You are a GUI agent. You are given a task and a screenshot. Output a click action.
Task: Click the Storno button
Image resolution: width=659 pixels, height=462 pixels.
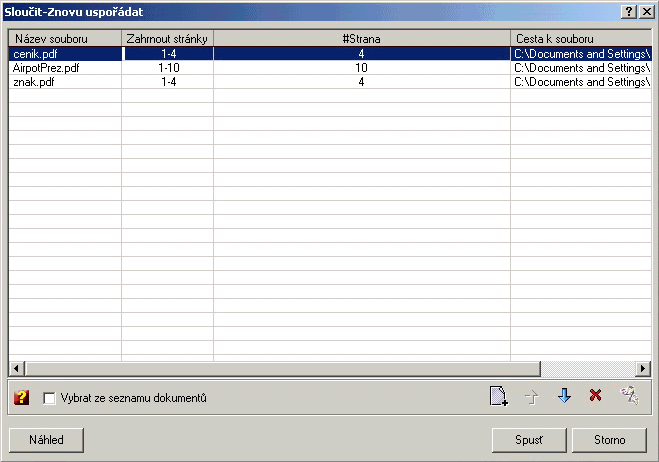pos(609,440)
